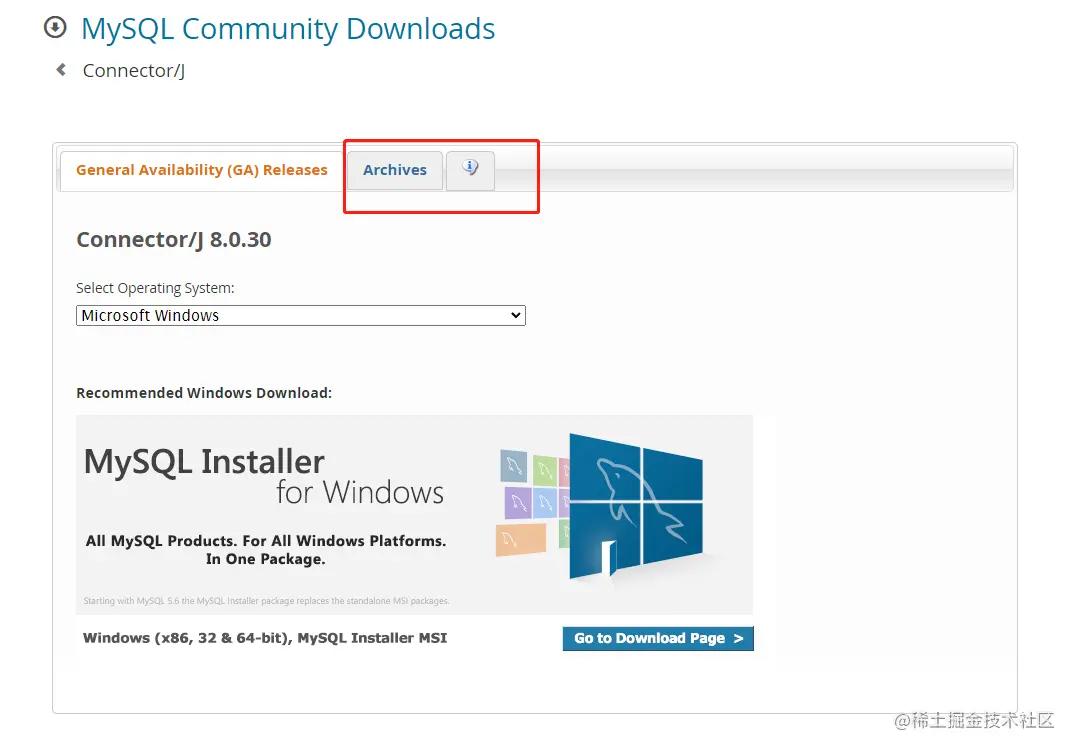Screen dimensions: 1076x752
Task: Click the 'Starting with MySQL 5.6' footnote
Action: [x=266, y=601]
